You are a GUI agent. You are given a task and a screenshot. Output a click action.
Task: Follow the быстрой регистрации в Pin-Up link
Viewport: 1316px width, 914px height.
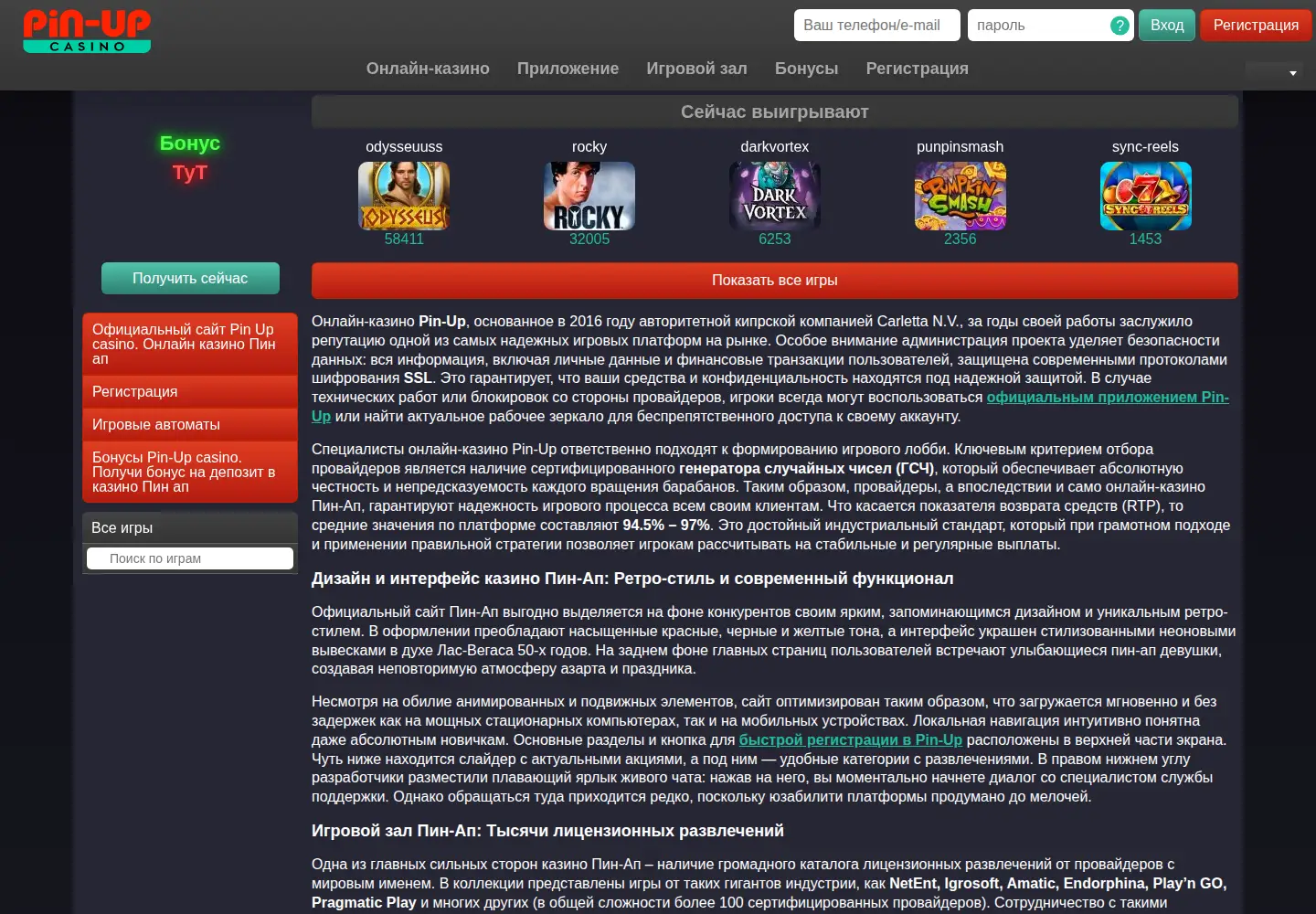(x=851, y=740)
